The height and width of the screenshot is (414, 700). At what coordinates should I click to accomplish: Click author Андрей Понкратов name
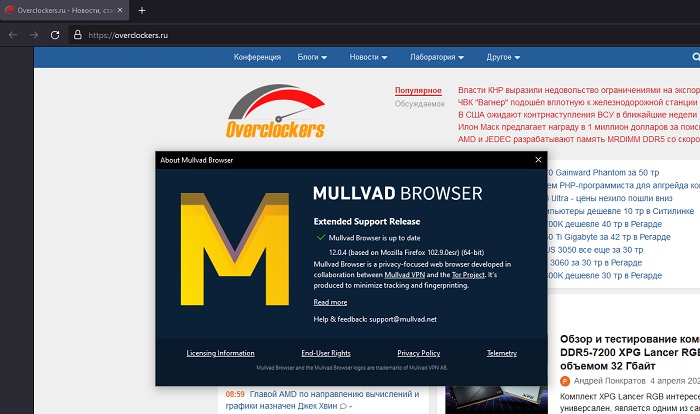pyautogui.click(x=609, y=381)
